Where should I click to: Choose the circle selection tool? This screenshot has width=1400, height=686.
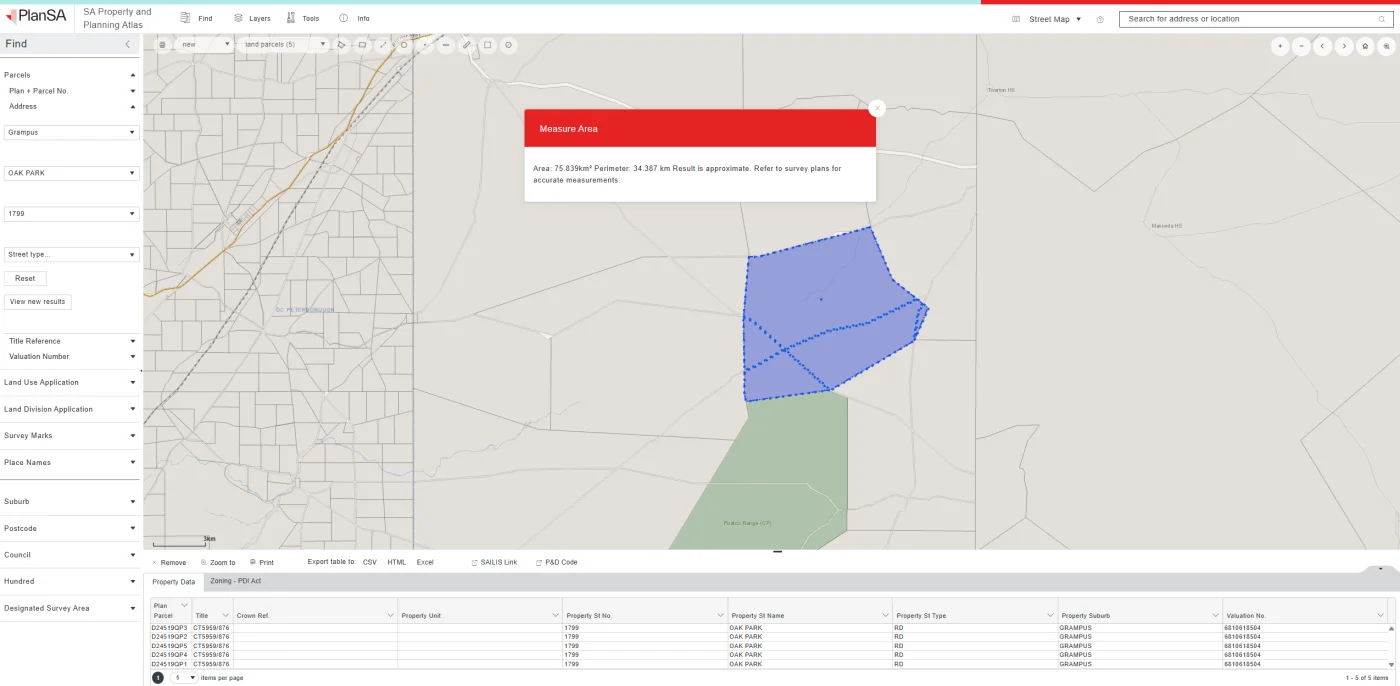click(404, 45)
